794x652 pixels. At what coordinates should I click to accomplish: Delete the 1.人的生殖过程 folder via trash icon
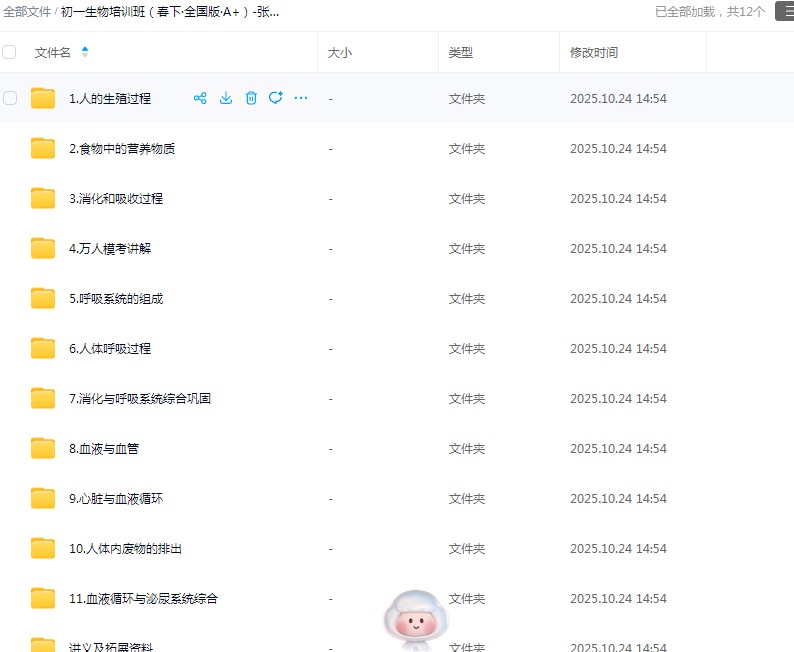[x=251, y=98]
